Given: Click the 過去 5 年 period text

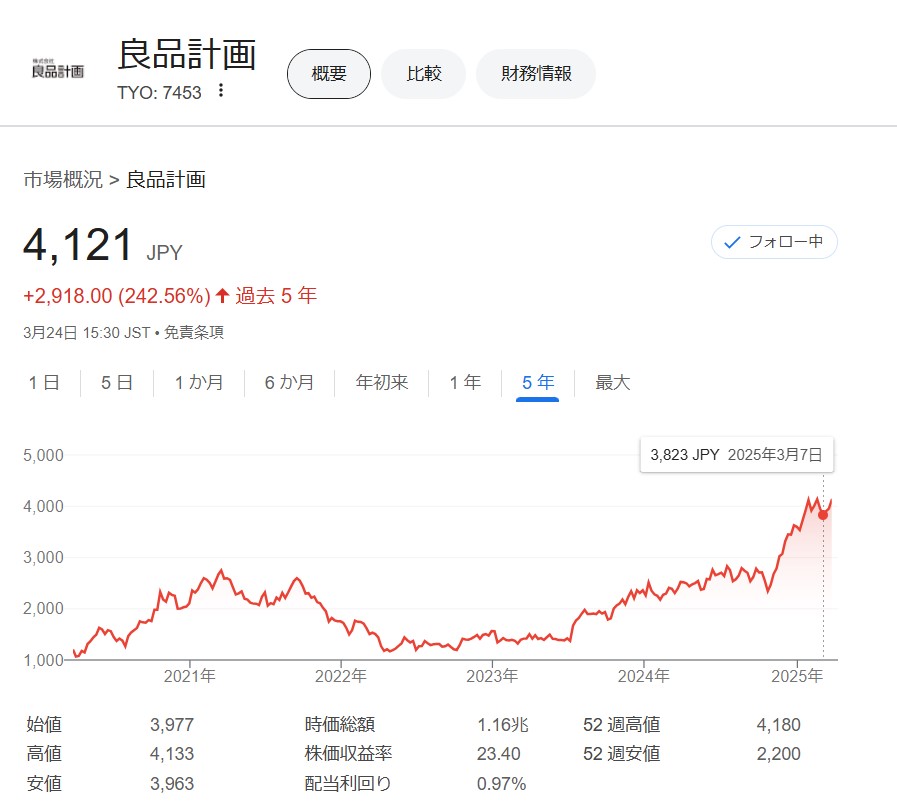Looking at the screenshot, I should 276,296.
